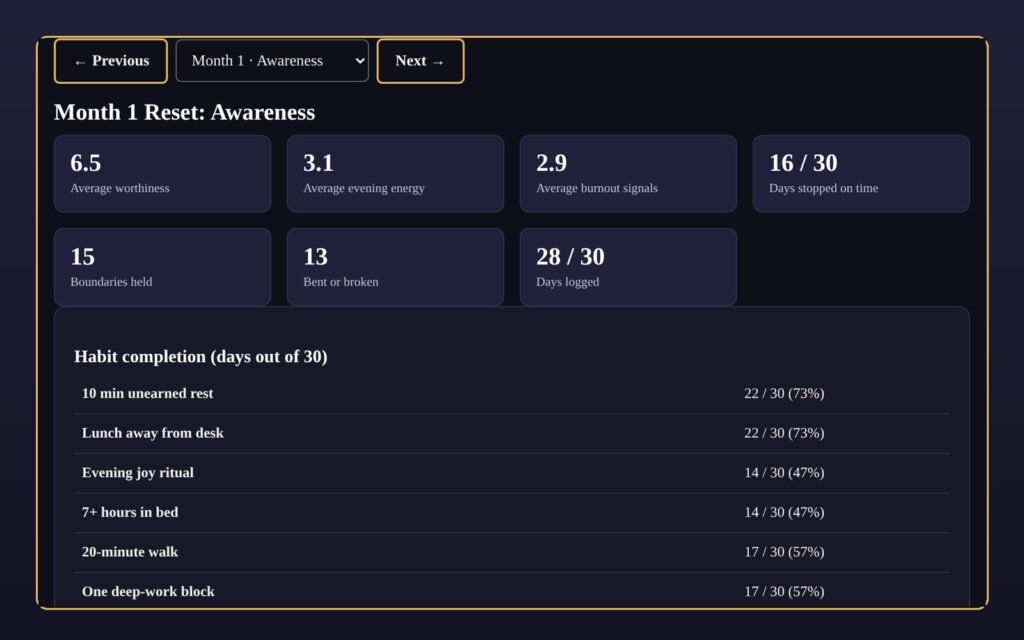The width and height of the screenshot is (1024, 640).
Task: Click the 'Habit completion (days out of 30)' heading
Action: [x=200, y=357]
